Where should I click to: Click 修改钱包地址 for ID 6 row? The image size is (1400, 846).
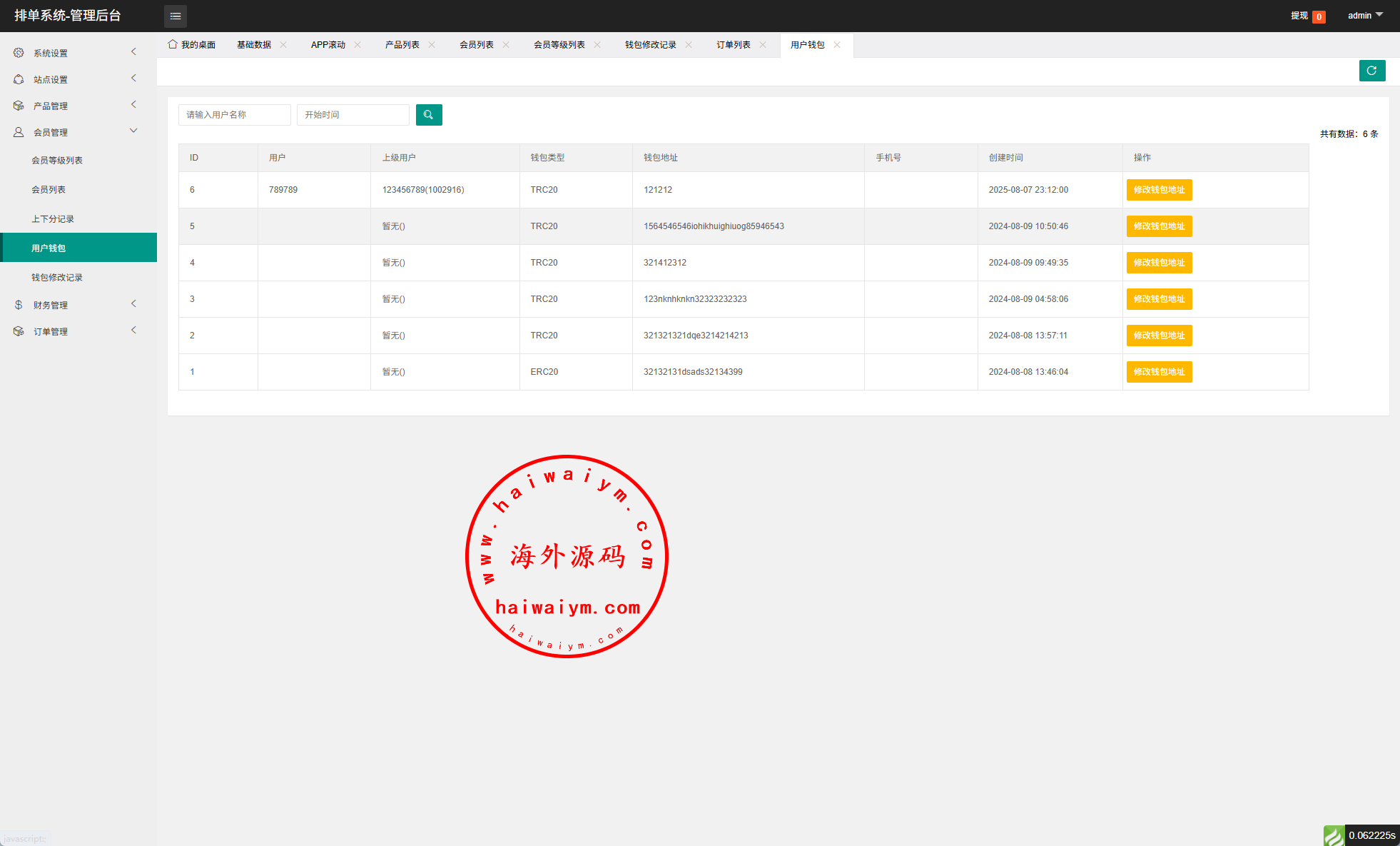[1159, 190]
